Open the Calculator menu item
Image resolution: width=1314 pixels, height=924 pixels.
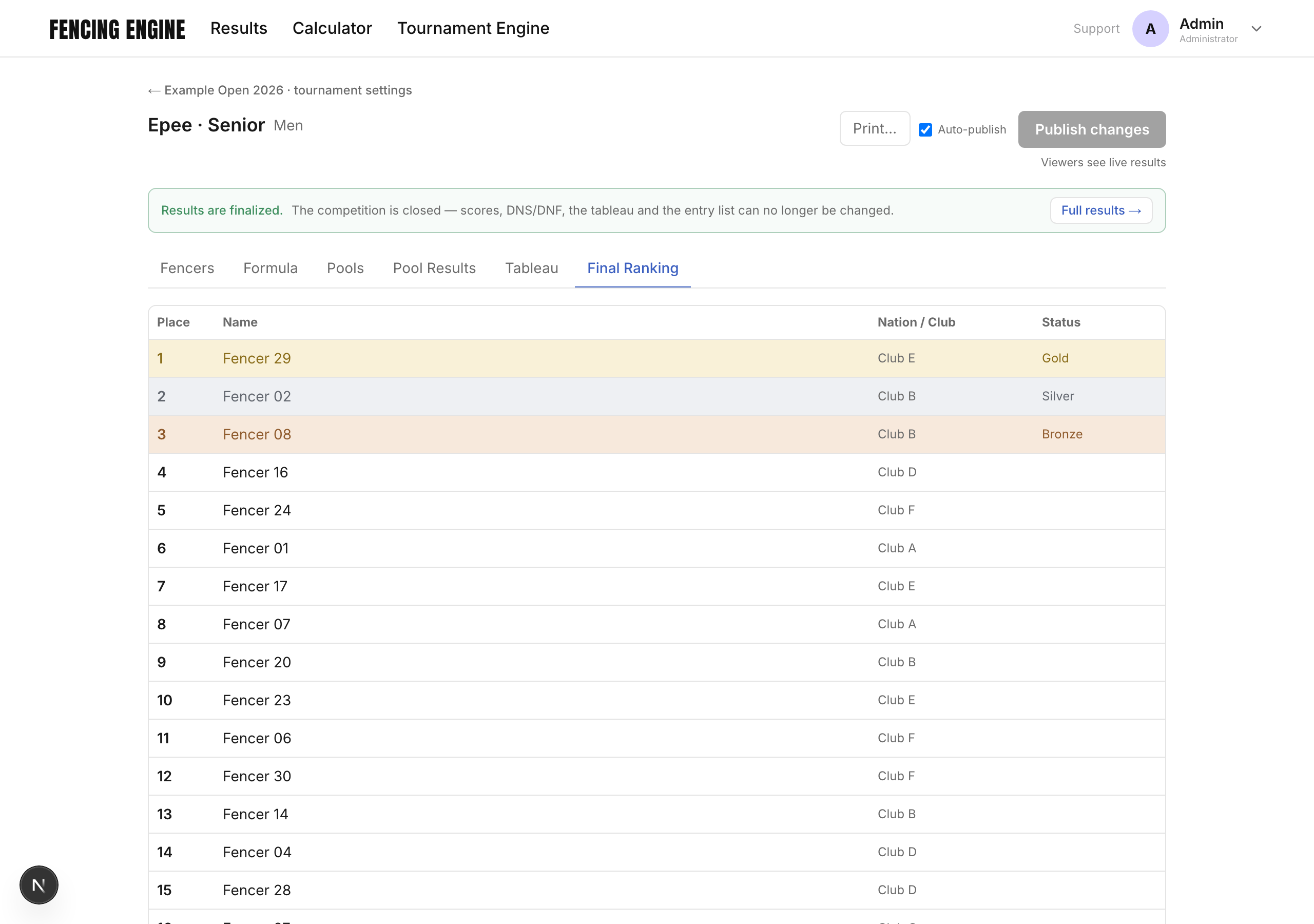click(333, 28)
